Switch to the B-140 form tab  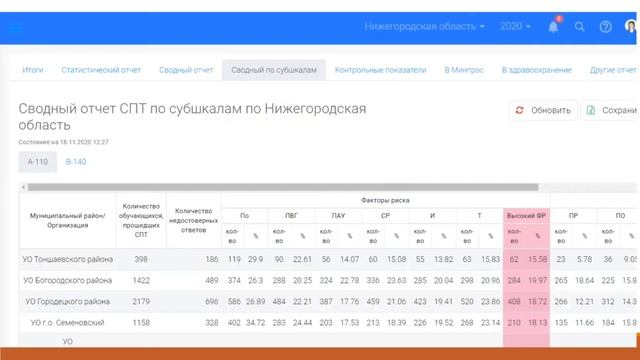point(76,162)
